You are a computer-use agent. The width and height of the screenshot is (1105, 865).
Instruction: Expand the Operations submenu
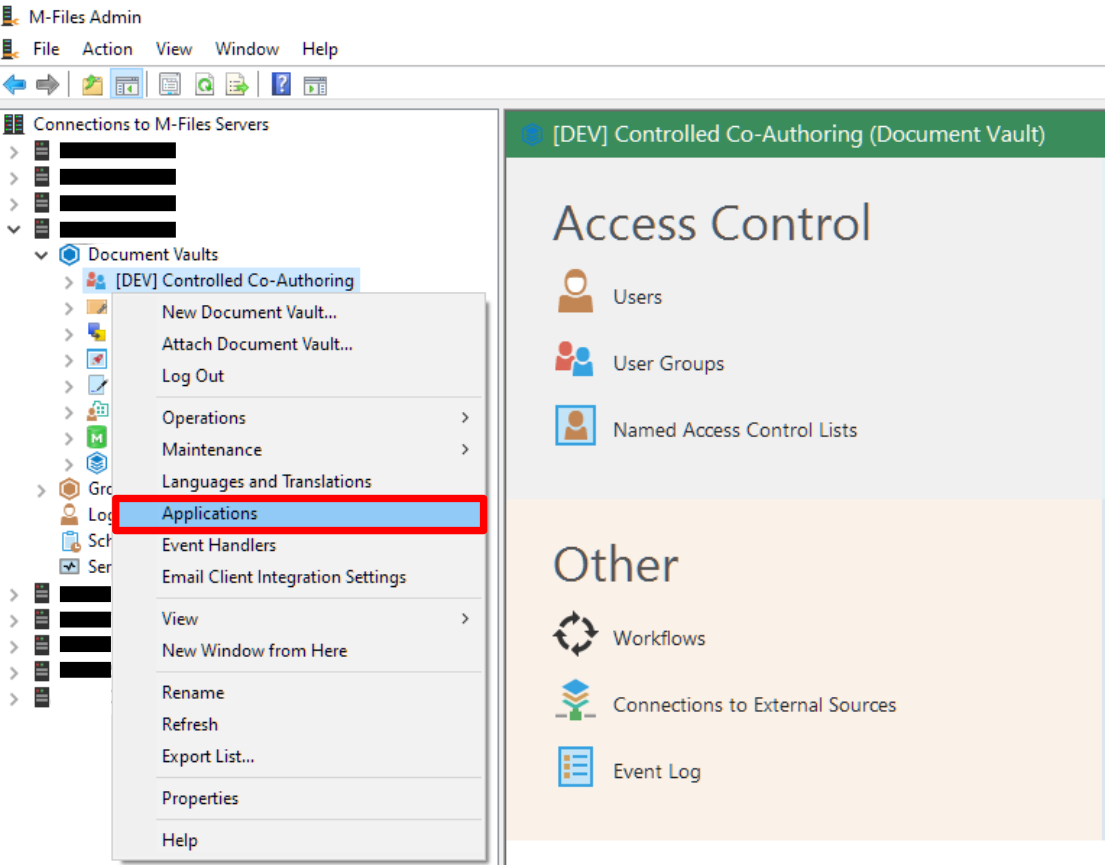300,418
